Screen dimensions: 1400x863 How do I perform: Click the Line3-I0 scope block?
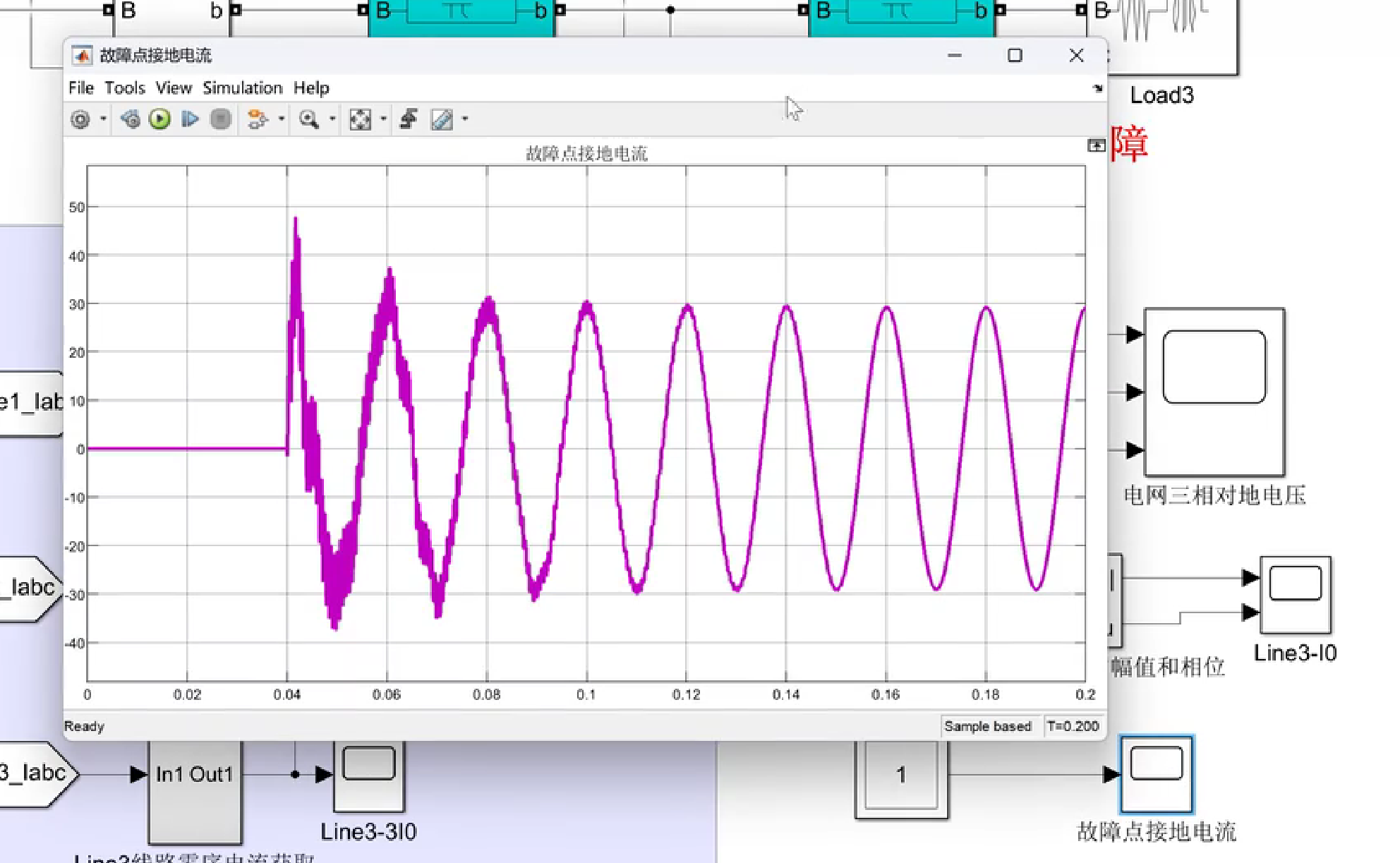point(1295,594)
